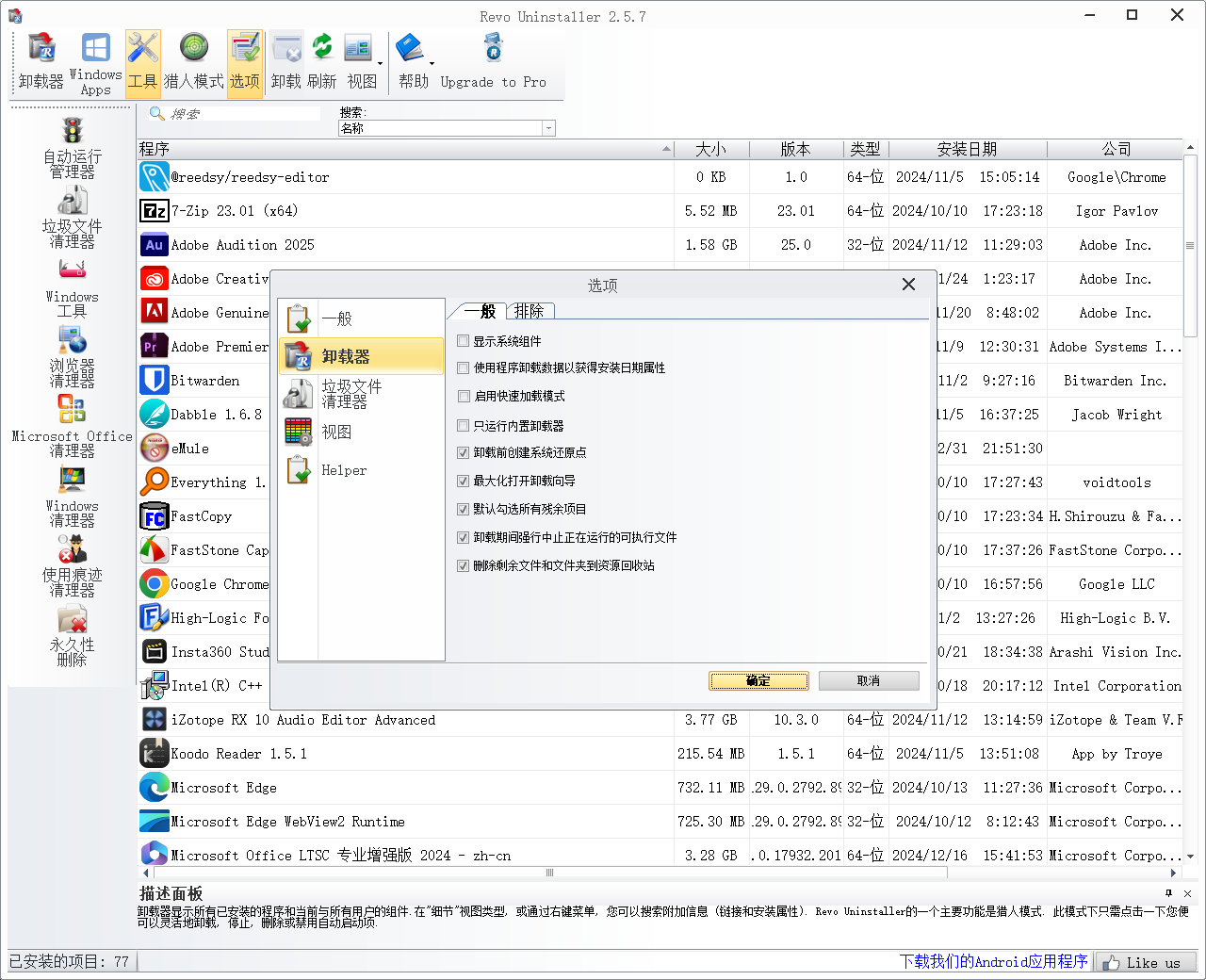Screen dimensions: 1206x980
Task: Confirm with the 确定 button
Action: pyautogui.click(x=758, y=680)
